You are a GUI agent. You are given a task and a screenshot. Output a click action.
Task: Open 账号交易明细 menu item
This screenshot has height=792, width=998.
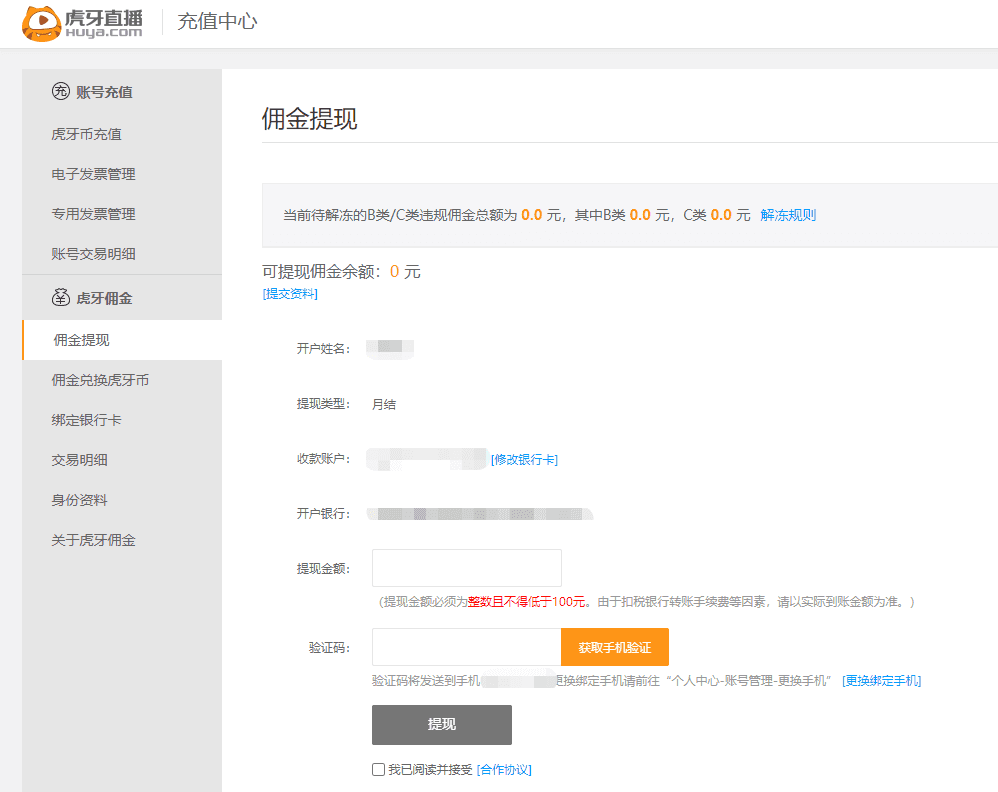click(x=93, y=254)
